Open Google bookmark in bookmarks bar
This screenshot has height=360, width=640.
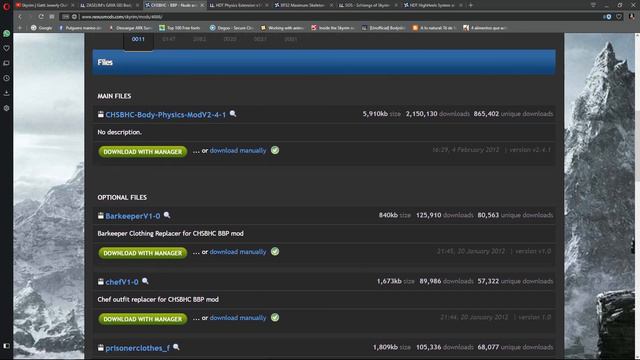click(41, 28)
